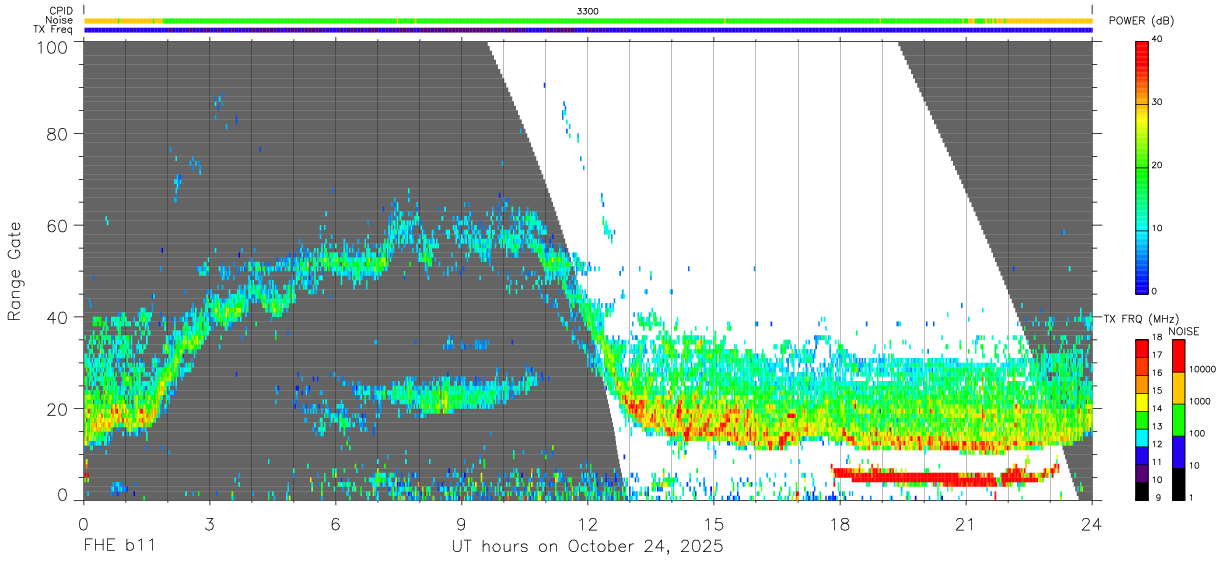Click the TX Freq row label
The image size is (1228, 567).
54,30
